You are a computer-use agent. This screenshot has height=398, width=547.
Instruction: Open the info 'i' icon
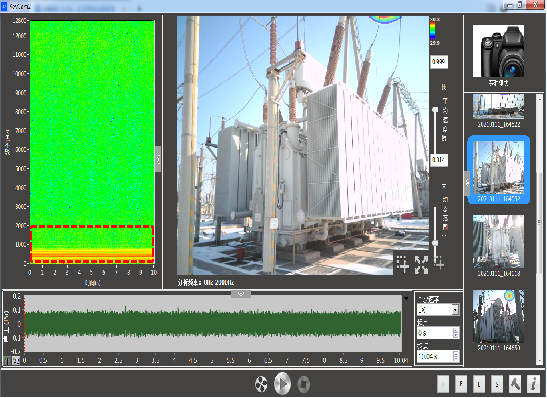pyautogui.click(x=533, y=384)
